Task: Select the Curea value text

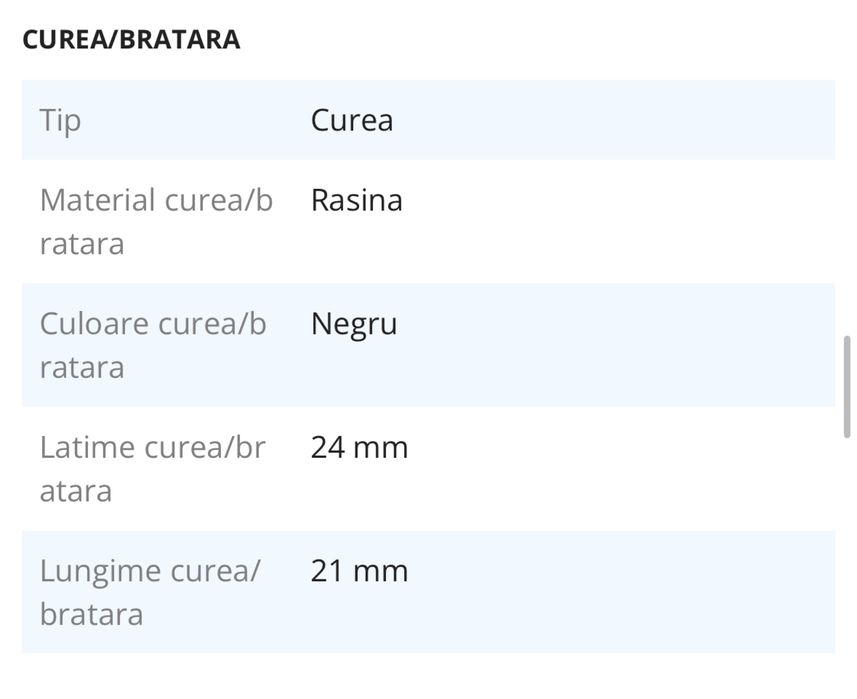Action: tap(352, 120)
